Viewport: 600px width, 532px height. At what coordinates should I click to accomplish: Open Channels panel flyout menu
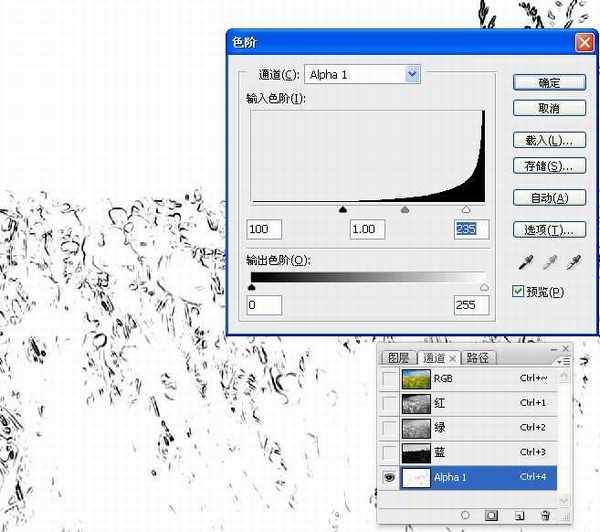(x=563, y=361)
